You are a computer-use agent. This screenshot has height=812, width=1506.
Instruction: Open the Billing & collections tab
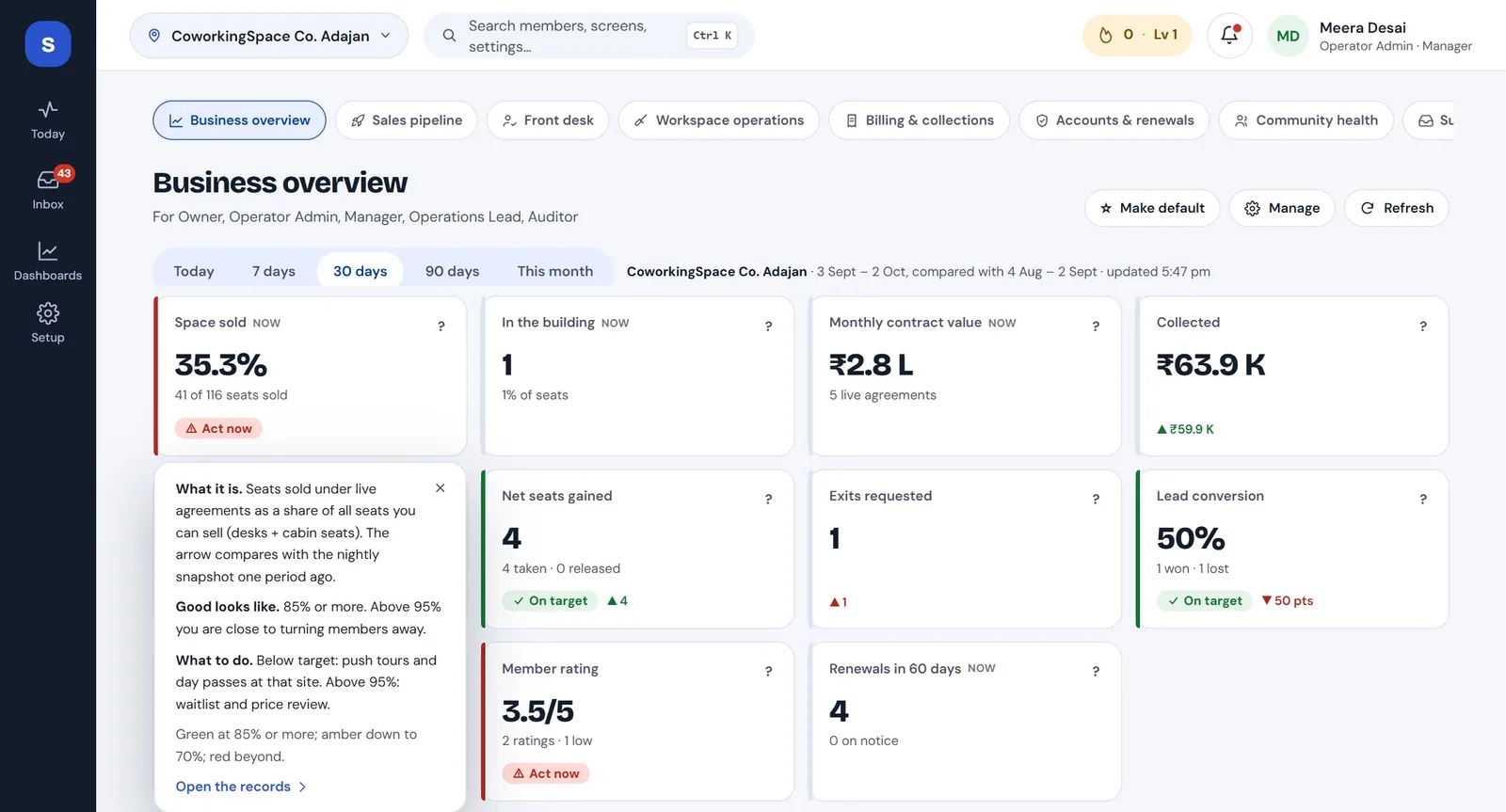(x=919, y=120)
